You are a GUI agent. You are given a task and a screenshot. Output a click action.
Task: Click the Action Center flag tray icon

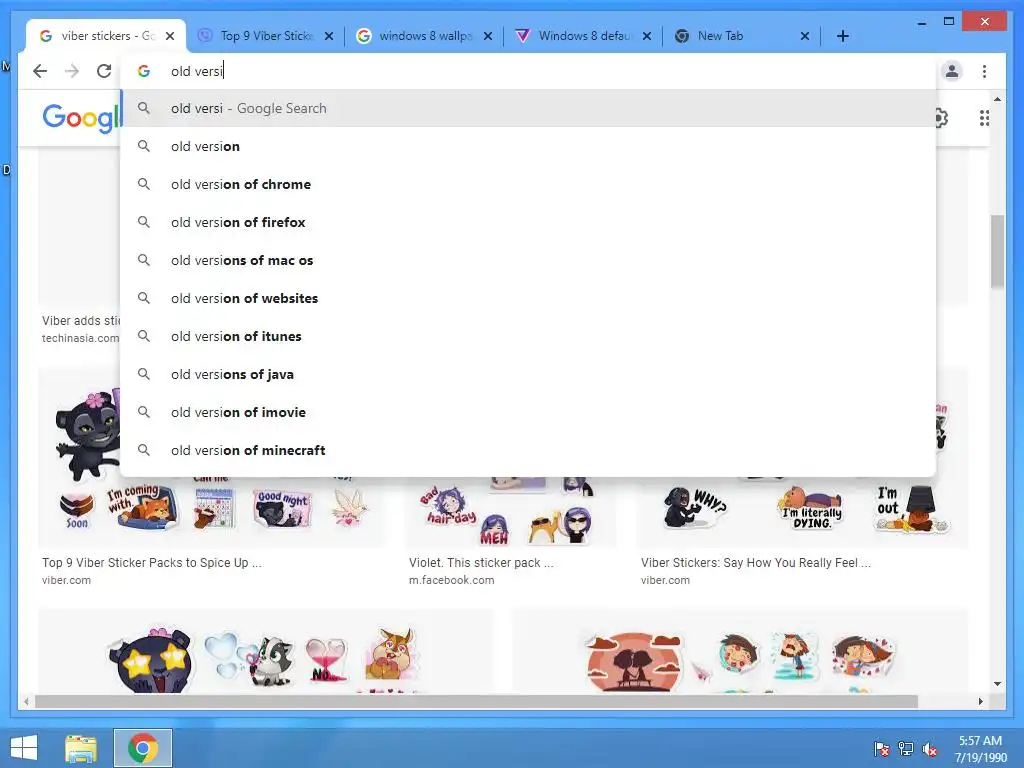[x=882, y=748]
